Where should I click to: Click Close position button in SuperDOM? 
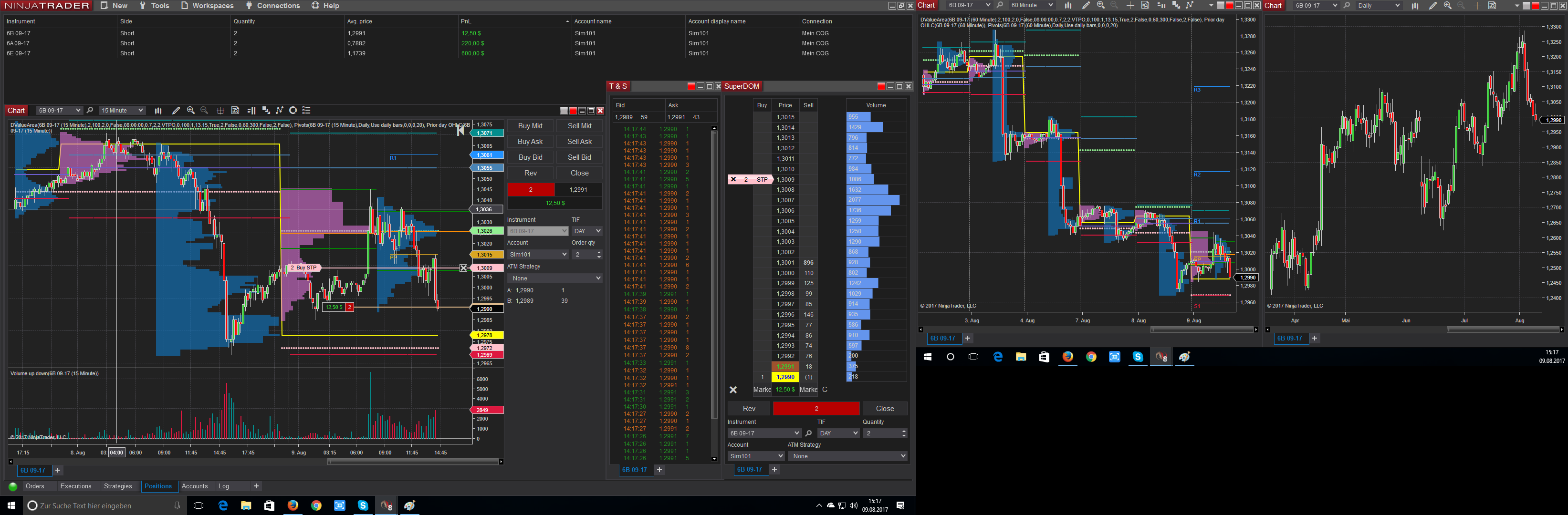884,409
